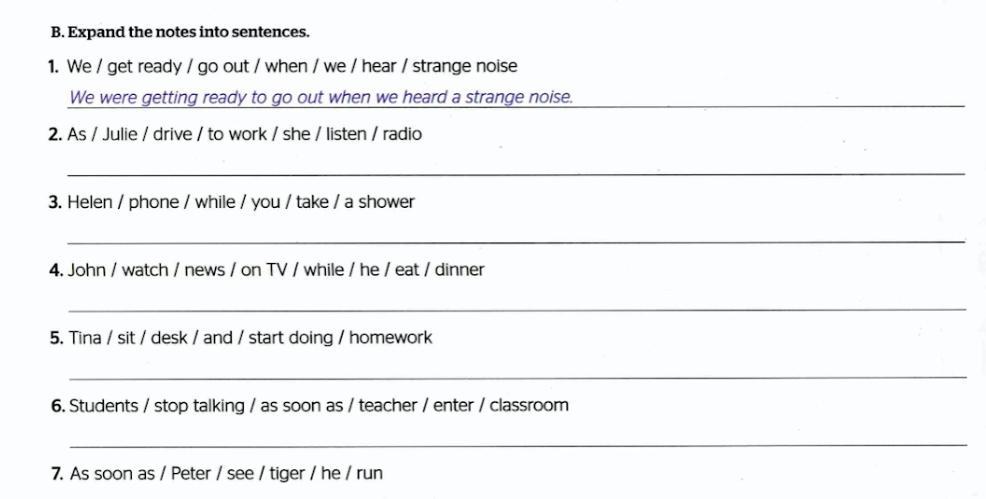Image resolution: width=986 pixels, height=499 pixels.
Task: Select the blue example answer sentence
Action: coord(320,97)
